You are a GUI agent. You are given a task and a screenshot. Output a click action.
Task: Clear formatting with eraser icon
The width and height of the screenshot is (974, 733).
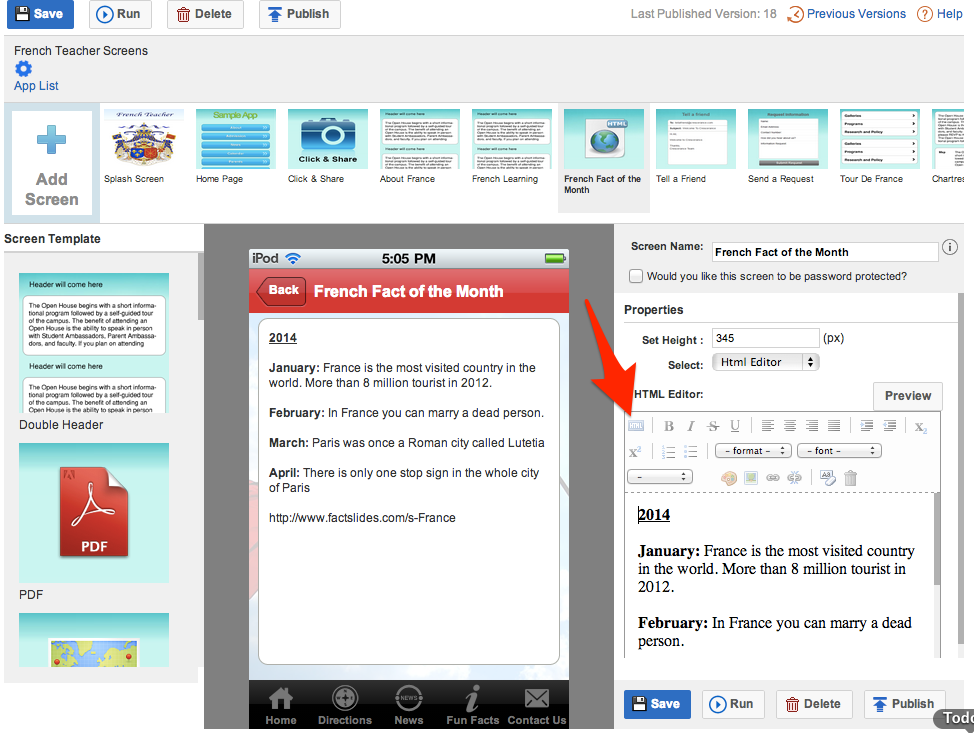click(828, 478)
